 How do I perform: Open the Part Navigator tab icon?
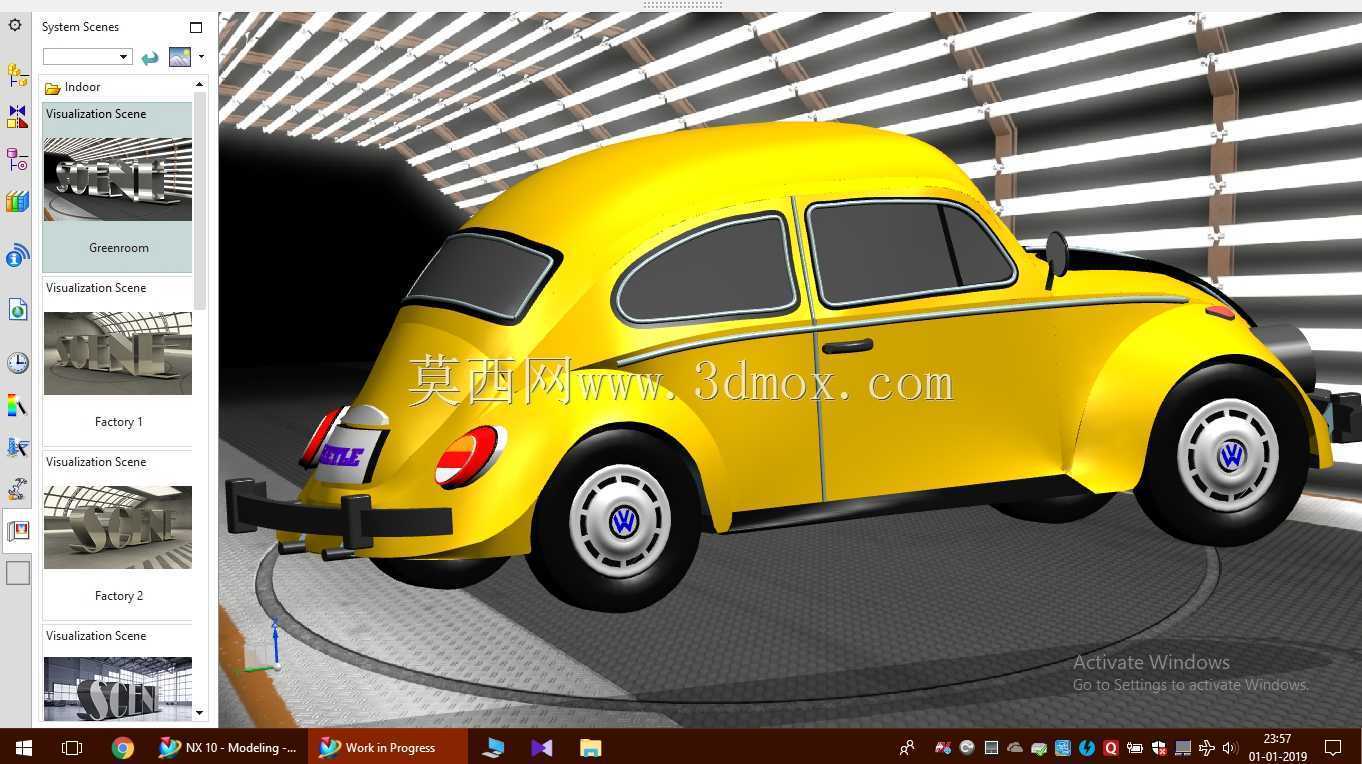(17, 159)
